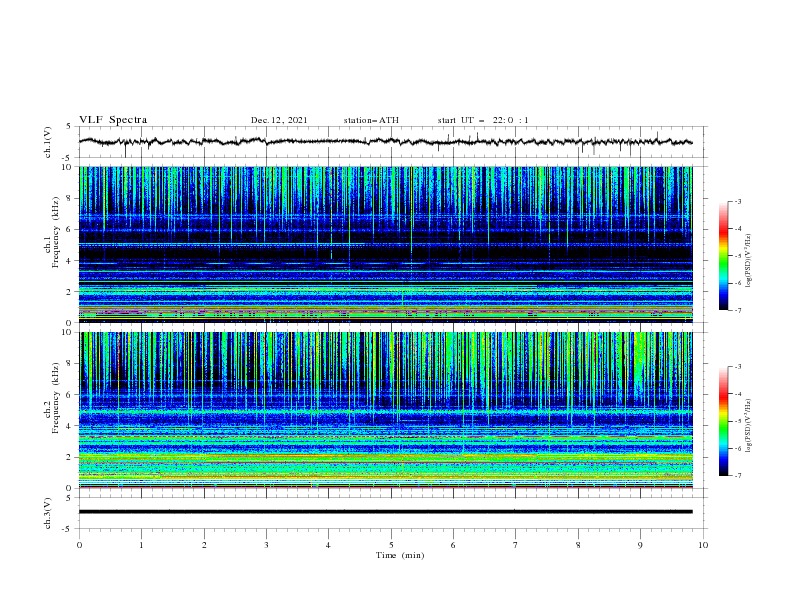Click the "-7" tick on ch.2 colorbar
This screenshot has height=612, width=792.
click(737, 475)
